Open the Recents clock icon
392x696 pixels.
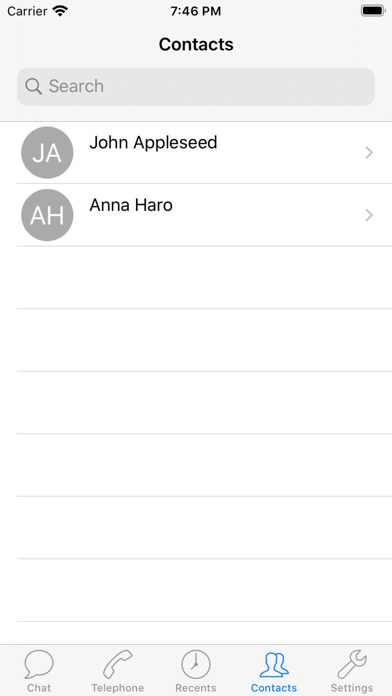pyautogui.click(x=196, y=664)
